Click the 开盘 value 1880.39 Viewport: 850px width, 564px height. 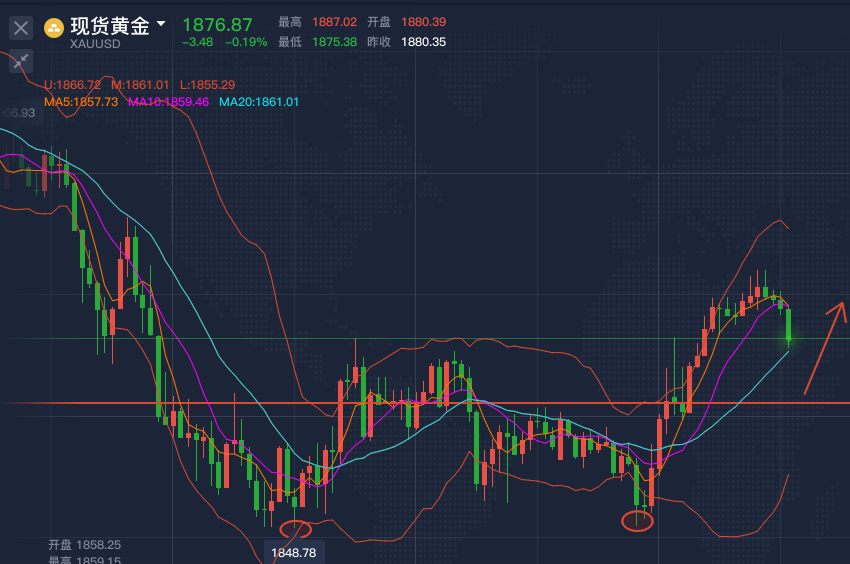tap(423, 22)
